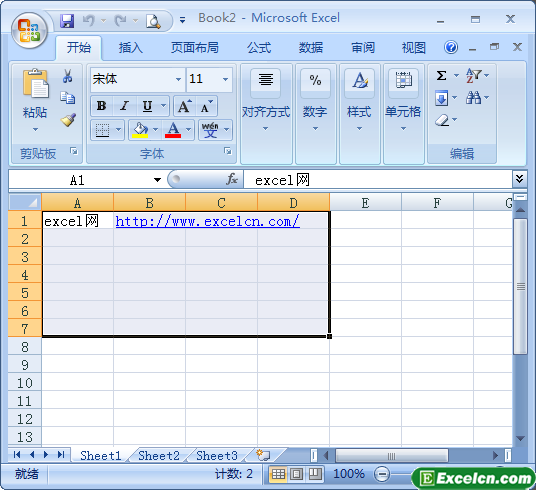The width and height of the screenshot is (536, 490).
Task: Go to the last sheet tab
Action: [61, 454]
